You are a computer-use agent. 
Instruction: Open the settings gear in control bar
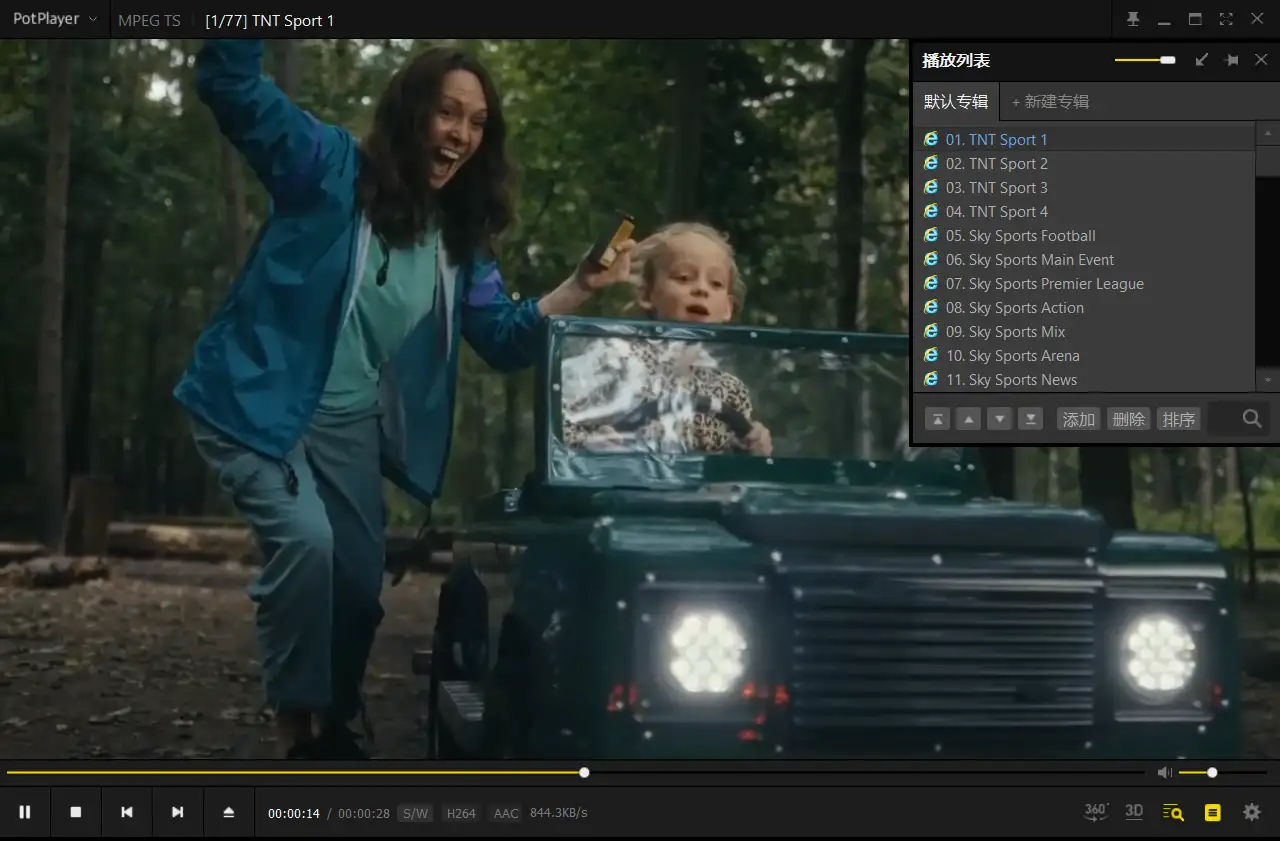(1252, 812)
